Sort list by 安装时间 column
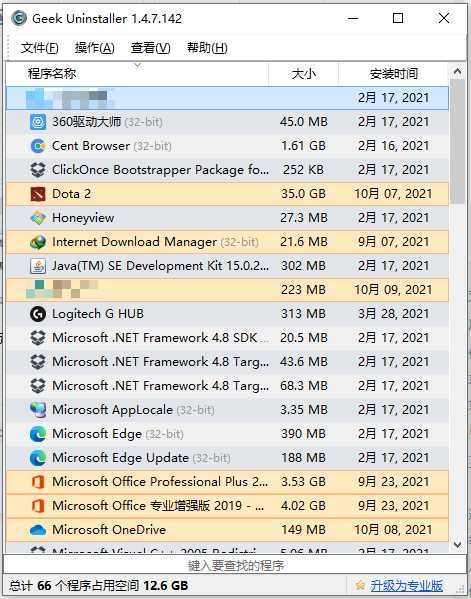The width and height of the screenshot is (471, 599). [393, 73]
